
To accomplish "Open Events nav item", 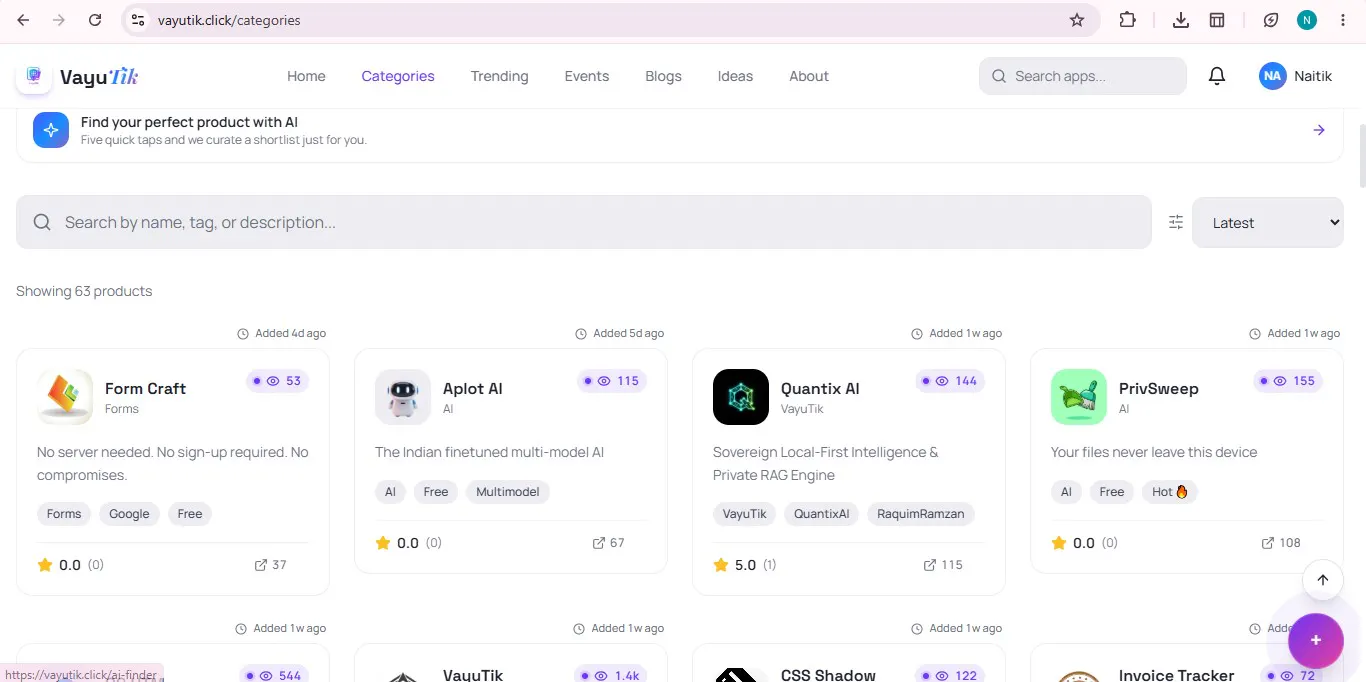I will pyautogui.click(x=586, y=76).
